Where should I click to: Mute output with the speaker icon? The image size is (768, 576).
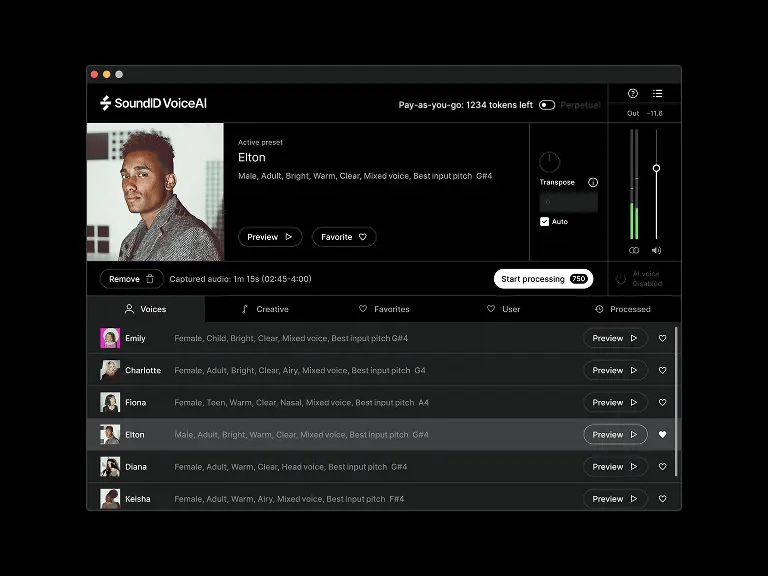point(656,250)
